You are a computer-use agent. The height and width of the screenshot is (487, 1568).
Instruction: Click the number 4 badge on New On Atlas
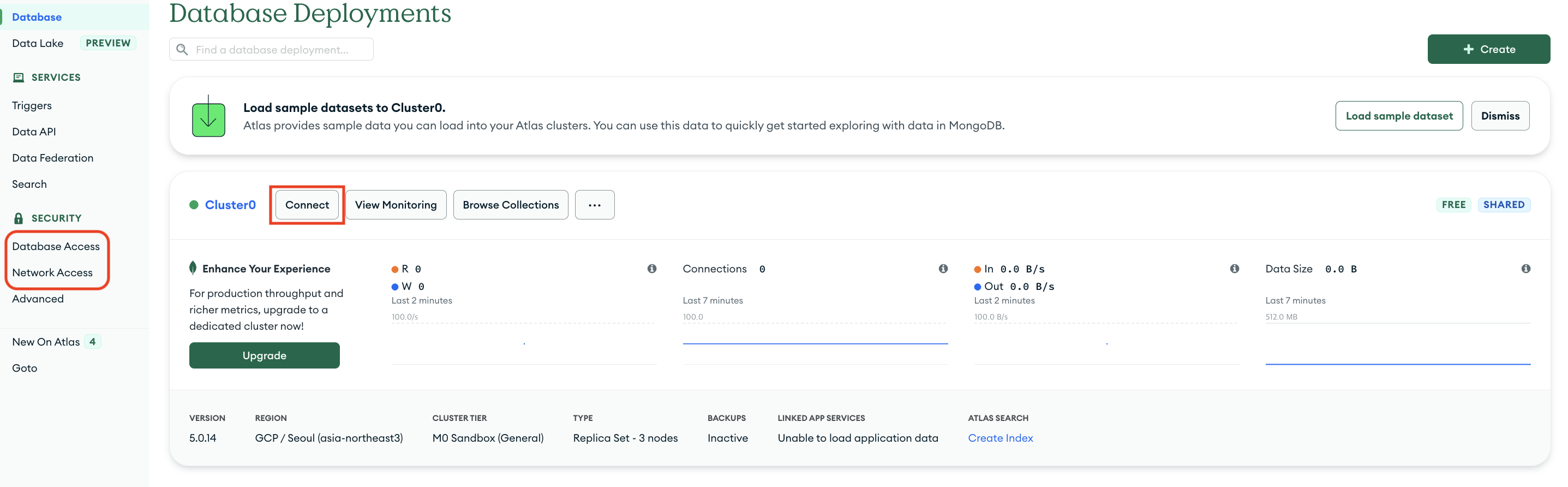(93, 342)
